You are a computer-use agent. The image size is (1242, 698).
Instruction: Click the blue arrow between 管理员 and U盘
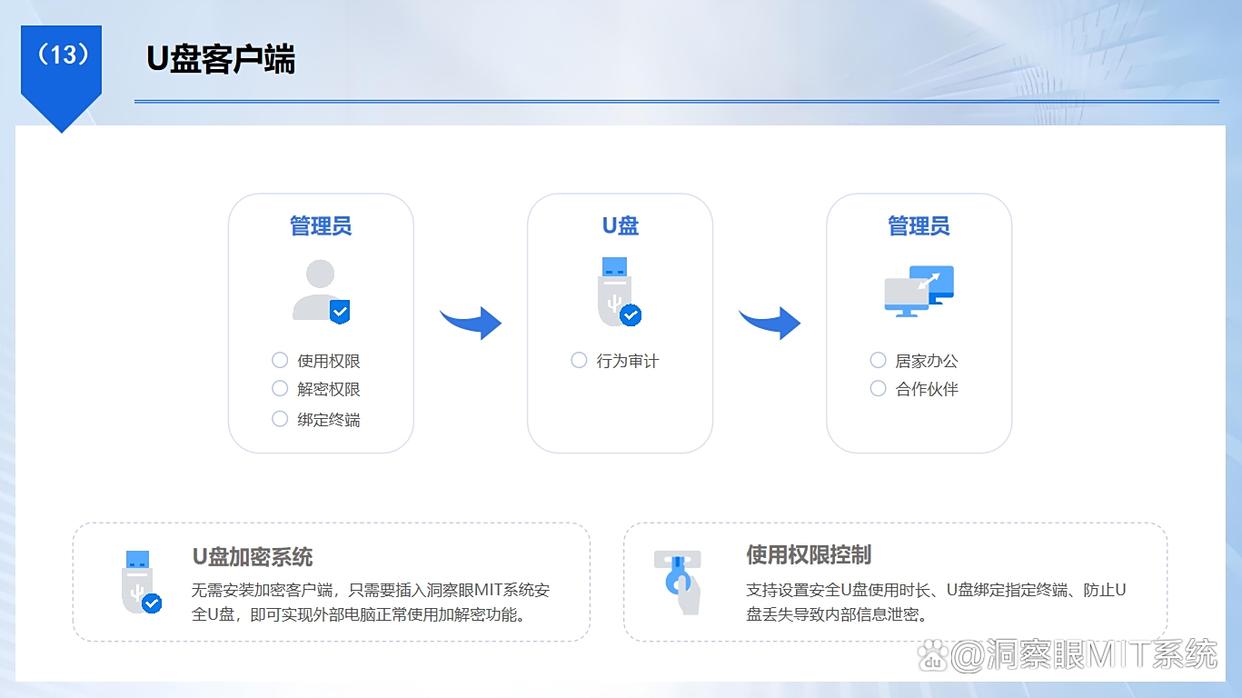click(471, 322)
